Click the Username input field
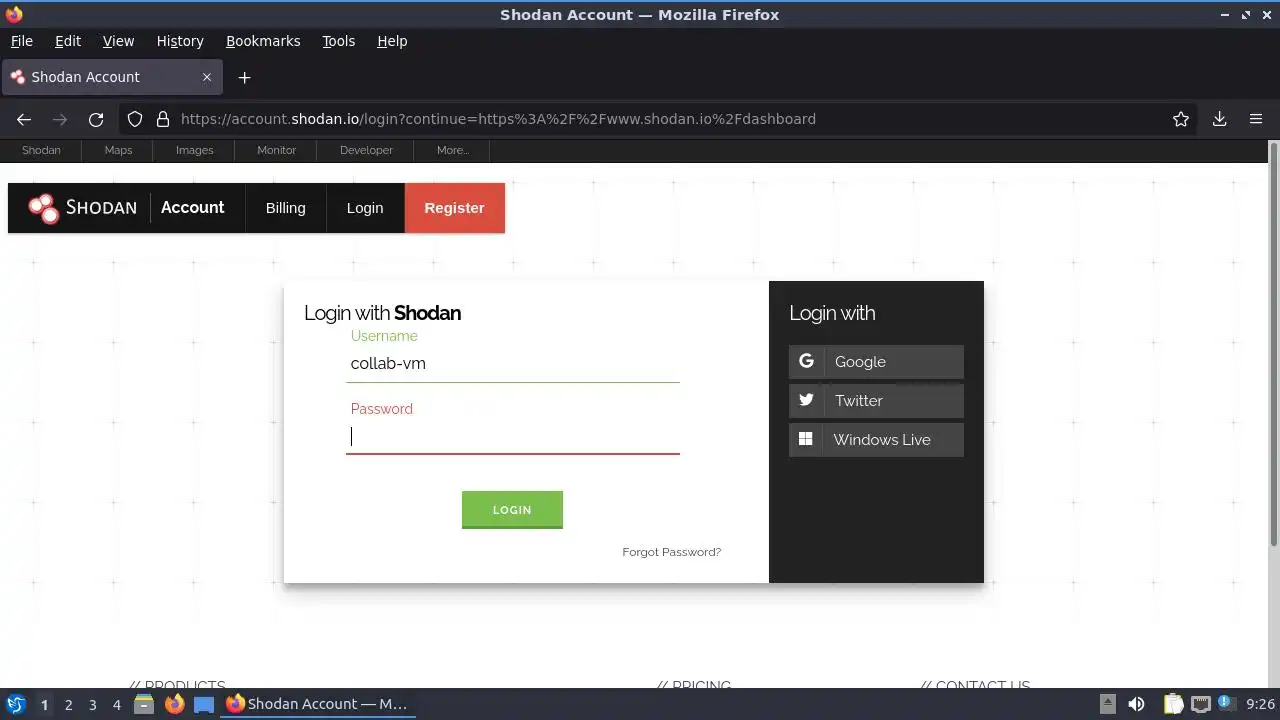 click(x=513, y=364)
